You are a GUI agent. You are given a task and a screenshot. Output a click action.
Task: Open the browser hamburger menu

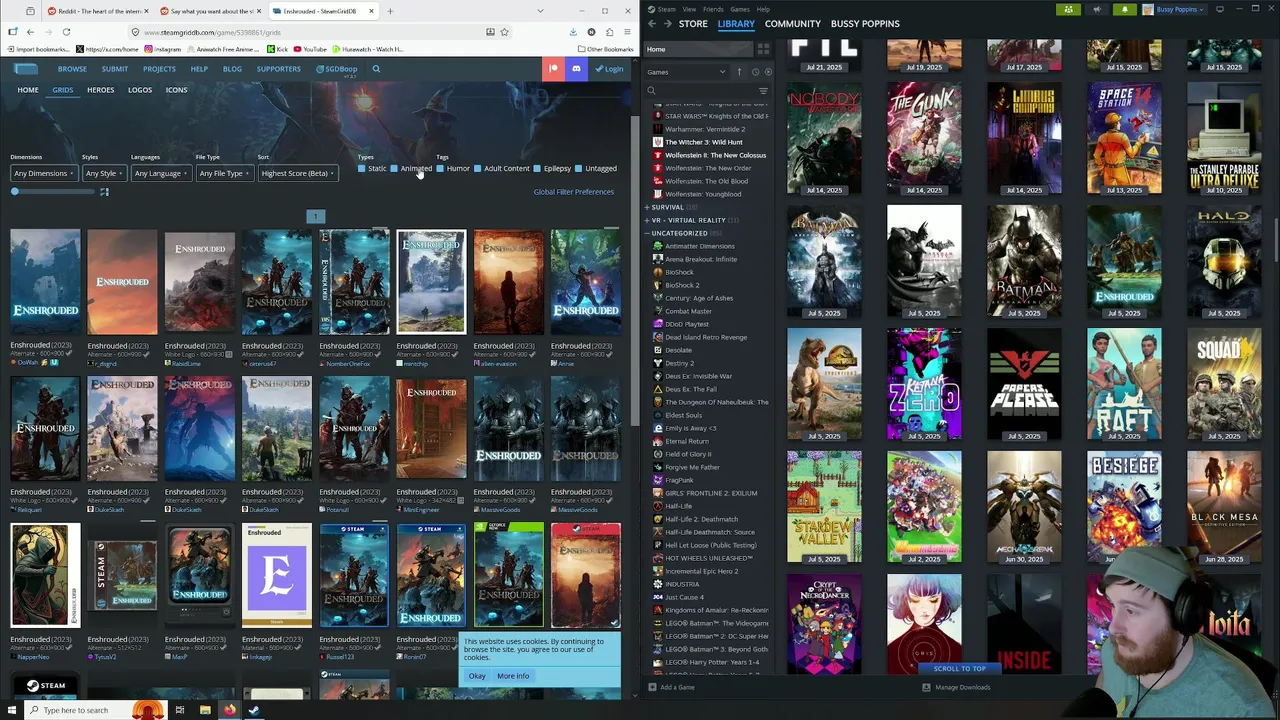(x=627, y=32)
